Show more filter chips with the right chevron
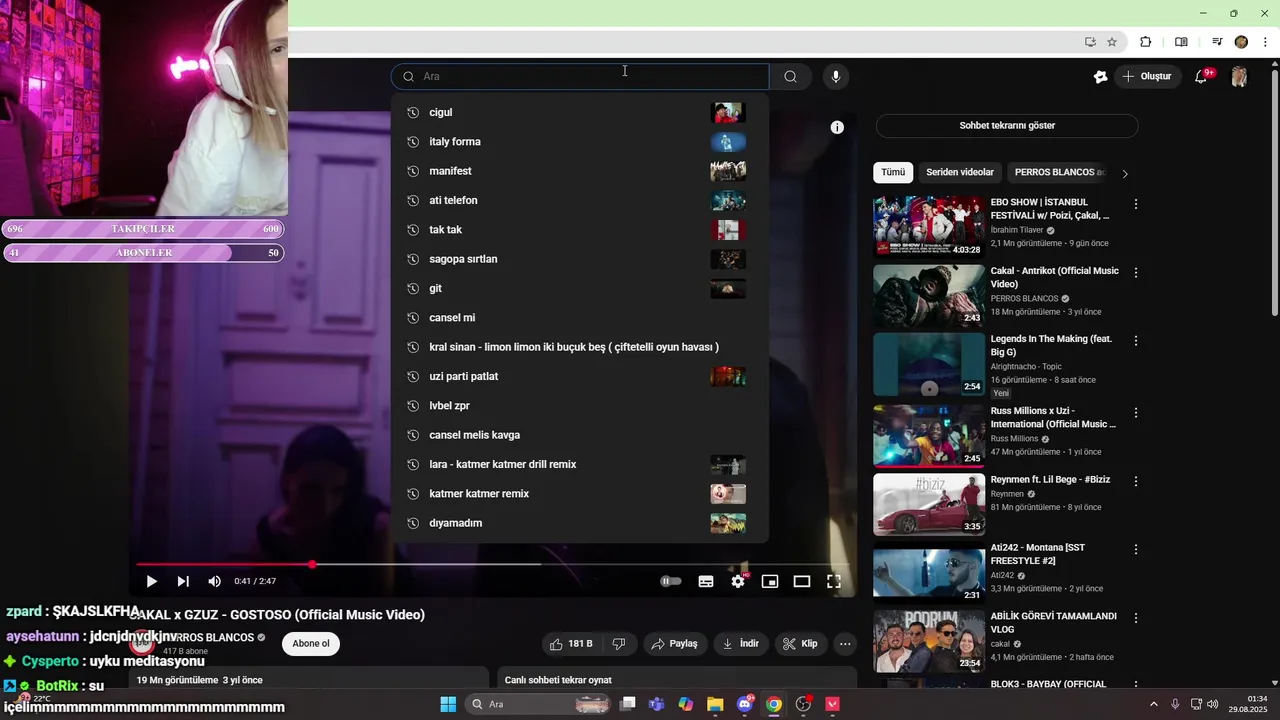The width and height of the screenshot is (1280, 720). [x=1125, y=173]
